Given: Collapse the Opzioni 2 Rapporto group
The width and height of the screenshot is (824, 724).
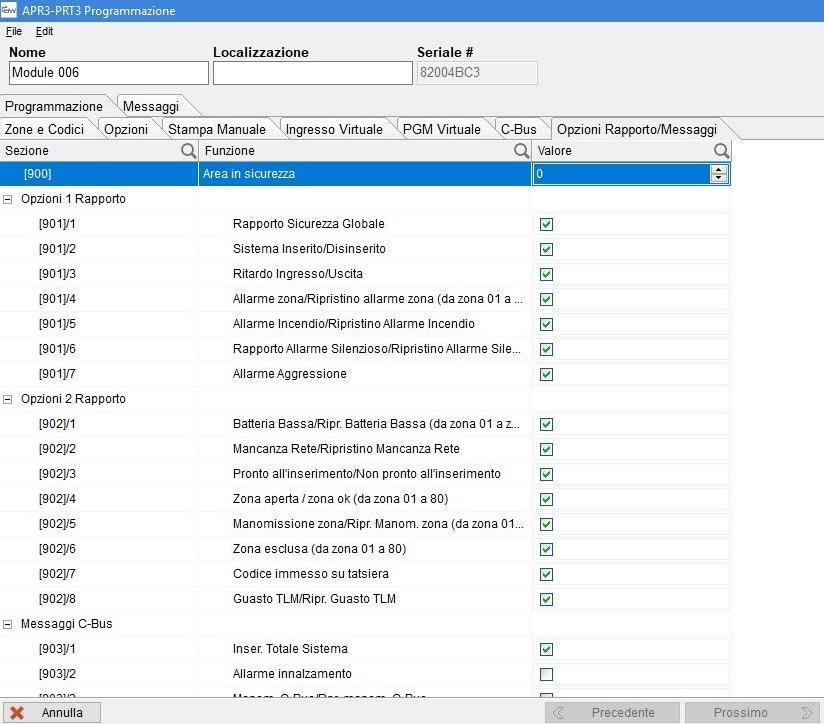Looking at the screenshot, I should (8, 399).
